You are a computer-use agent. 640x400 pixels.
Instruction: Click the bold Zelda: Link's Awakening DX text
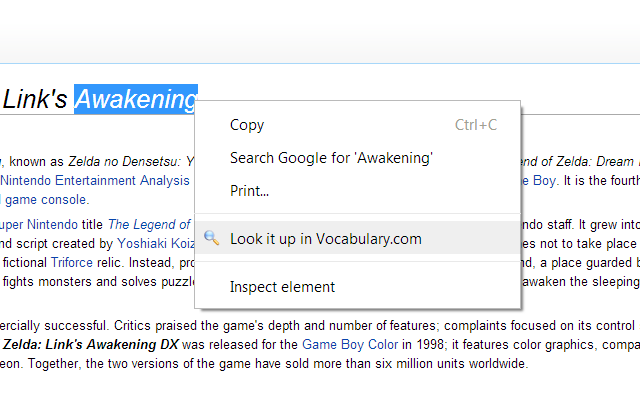[x=91, y=344]
